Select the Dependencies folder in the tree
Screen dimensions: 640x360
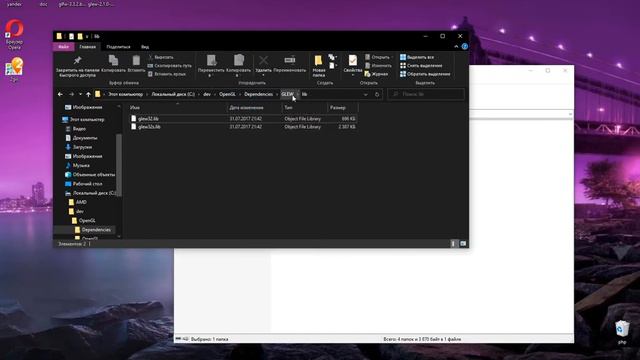(96, 230)
